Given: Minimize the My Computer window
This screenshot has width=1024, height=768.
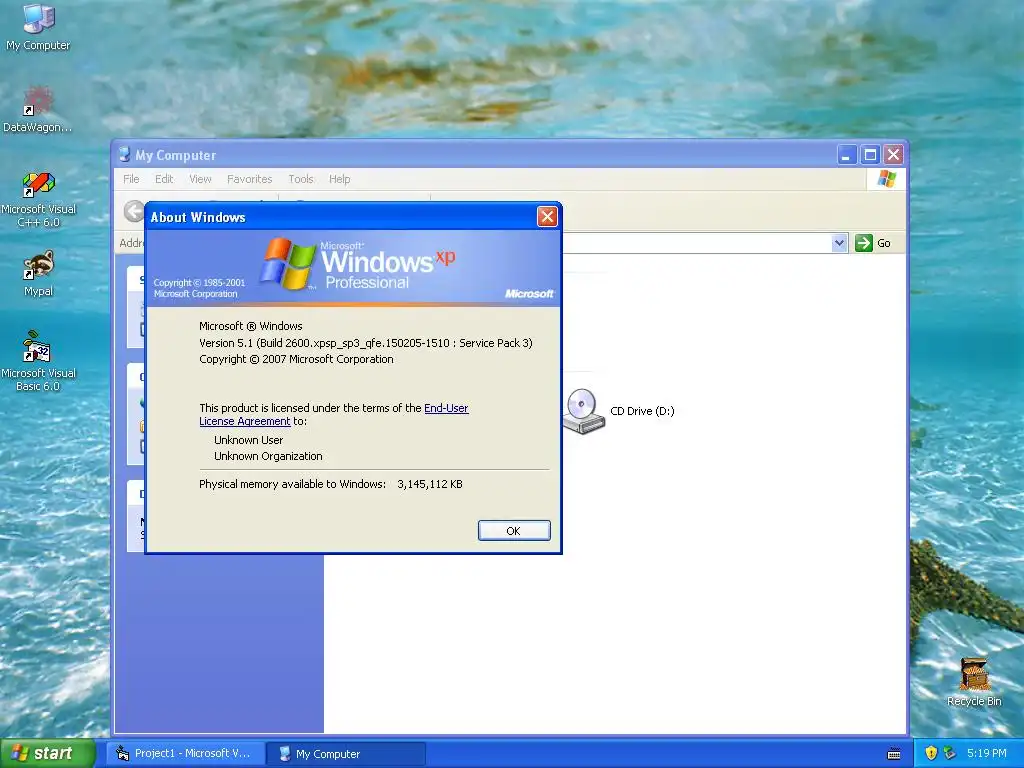Looking at the screenshot, I should 847,155.
